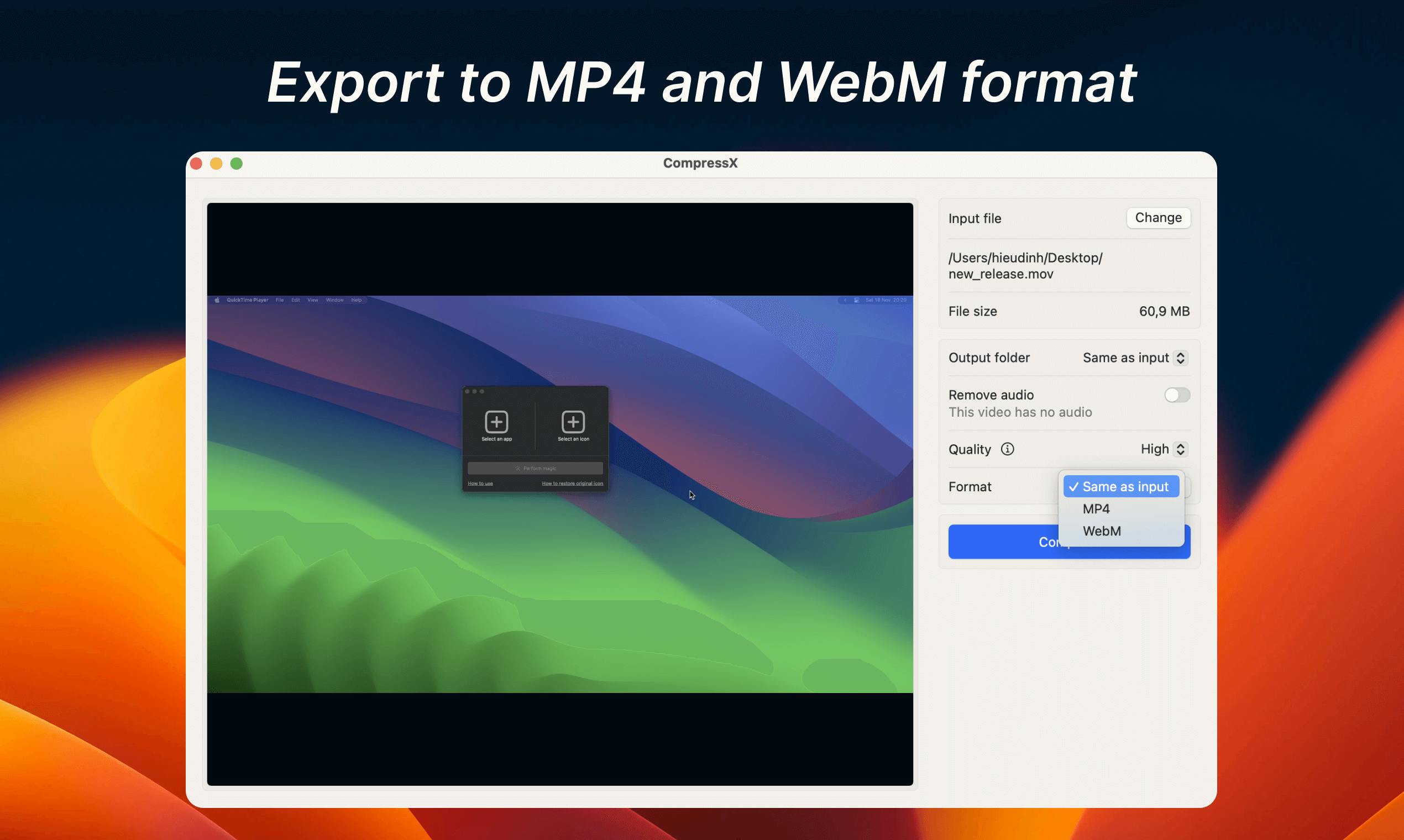The height and width of the screenshot is (840, 1404).
Task: Click the Apple logo in the video preview menu bar
Action: [x=217, y=300]
